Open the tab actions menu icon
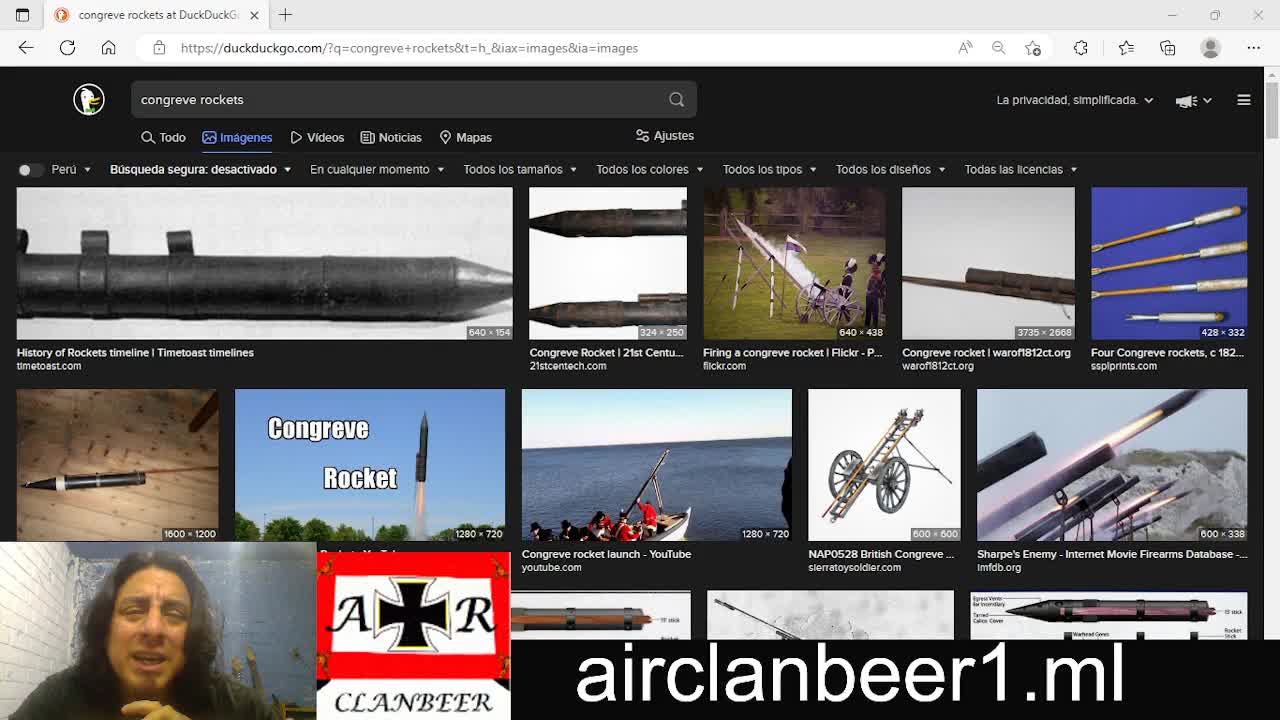Image resolution: width=1280 pixels, height=720 pixels. click(22, 15)
